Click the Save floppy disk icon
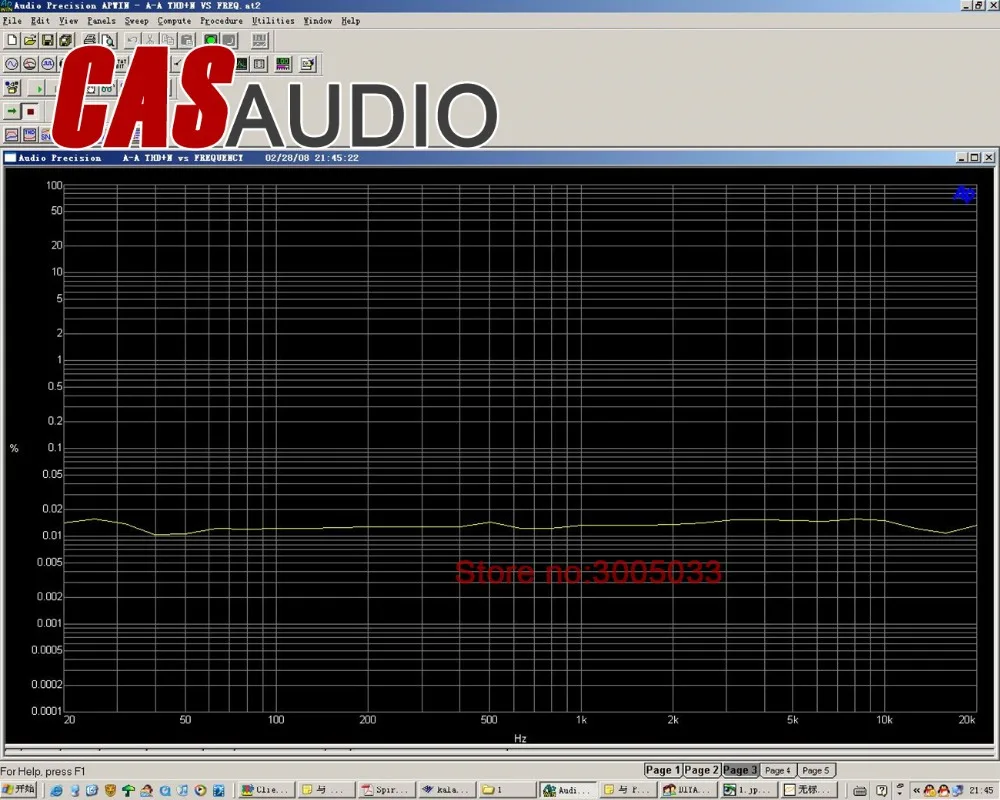This screenshot has width=1000, height=800. click(x=47, y=40)
